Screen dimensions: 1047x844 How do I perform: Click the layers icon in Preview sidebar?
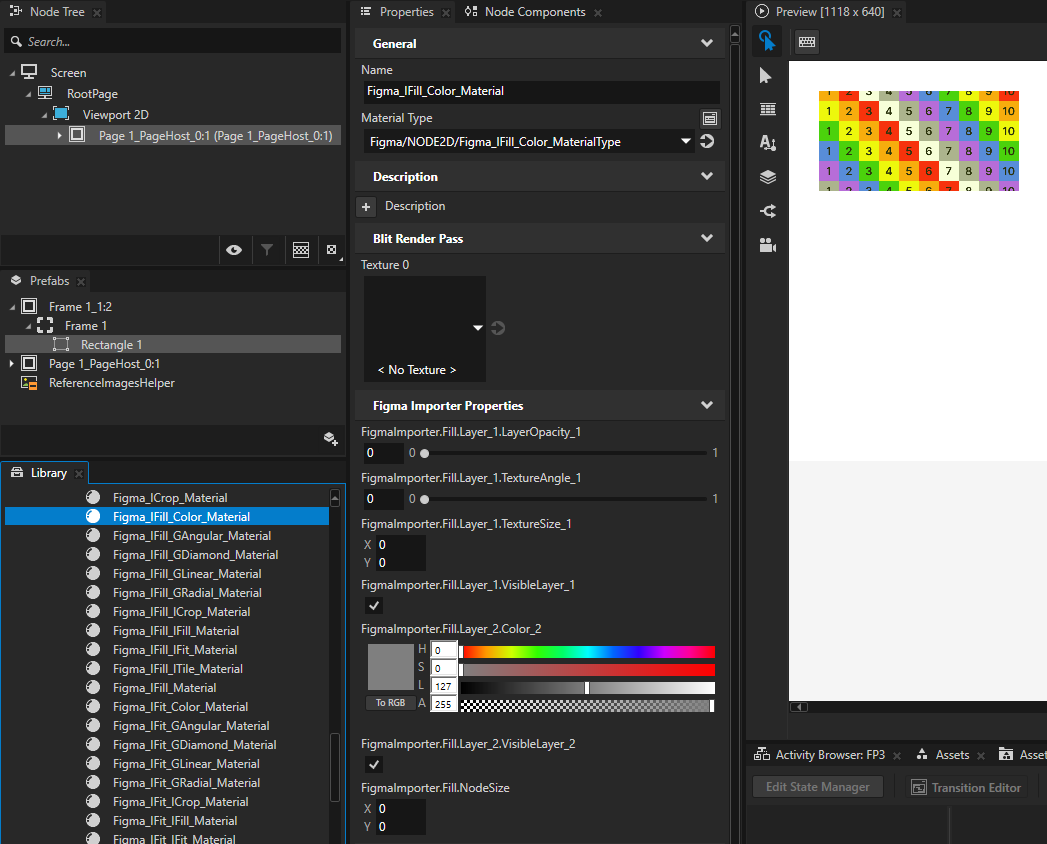(x=766, y=176)
